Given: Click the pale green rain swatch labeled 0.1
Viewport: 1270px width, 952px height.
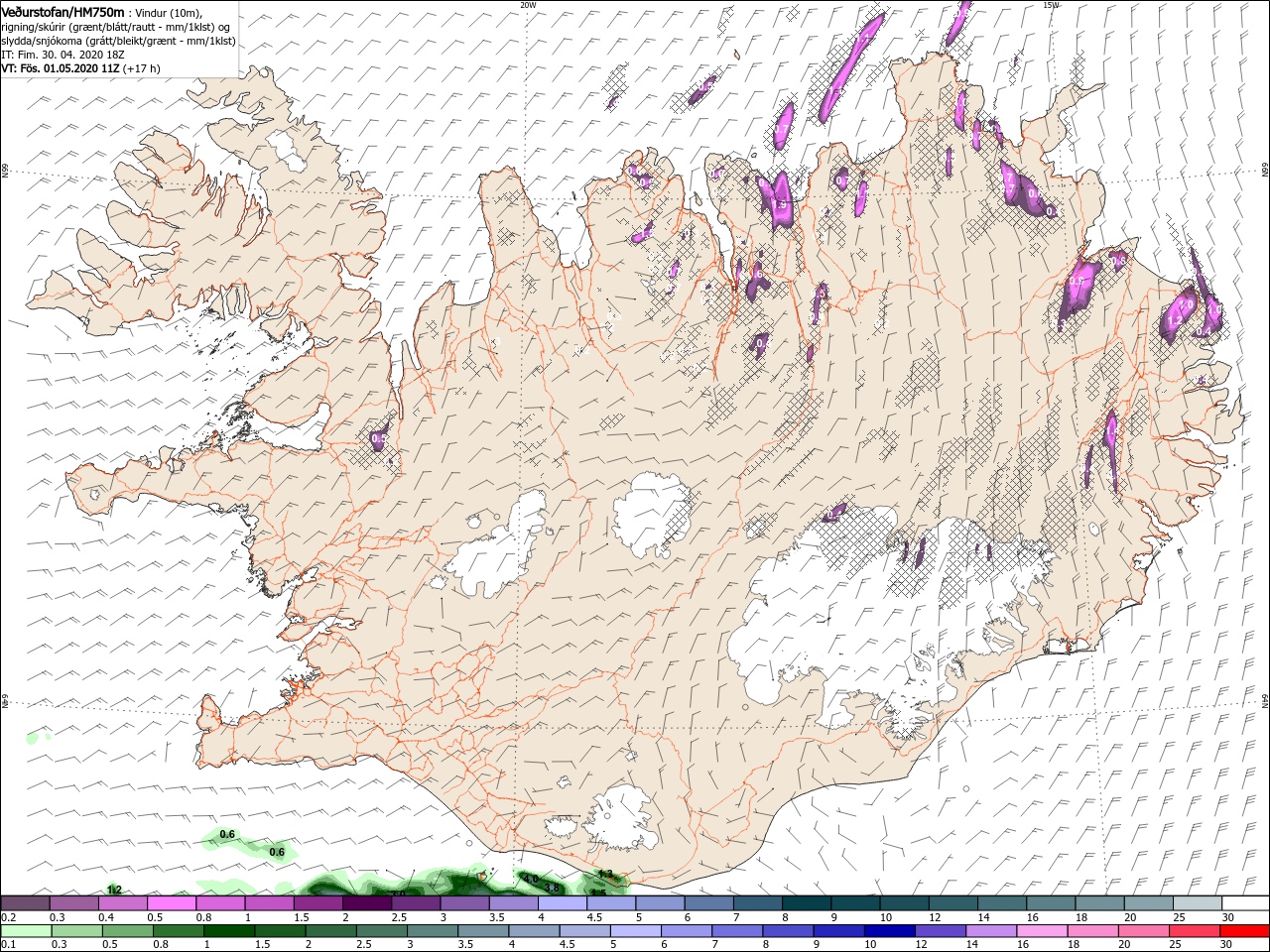Looking at the screenshot, I should pyautogui.click(x=26, y=931).
